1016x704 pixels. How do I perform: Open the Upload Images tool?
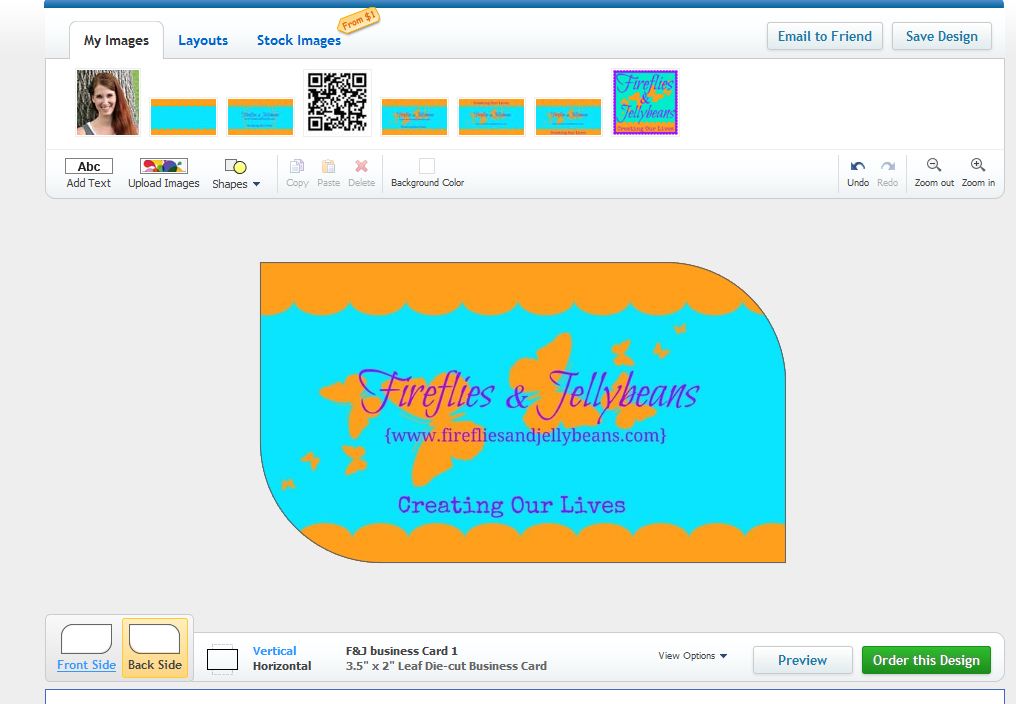164,167
